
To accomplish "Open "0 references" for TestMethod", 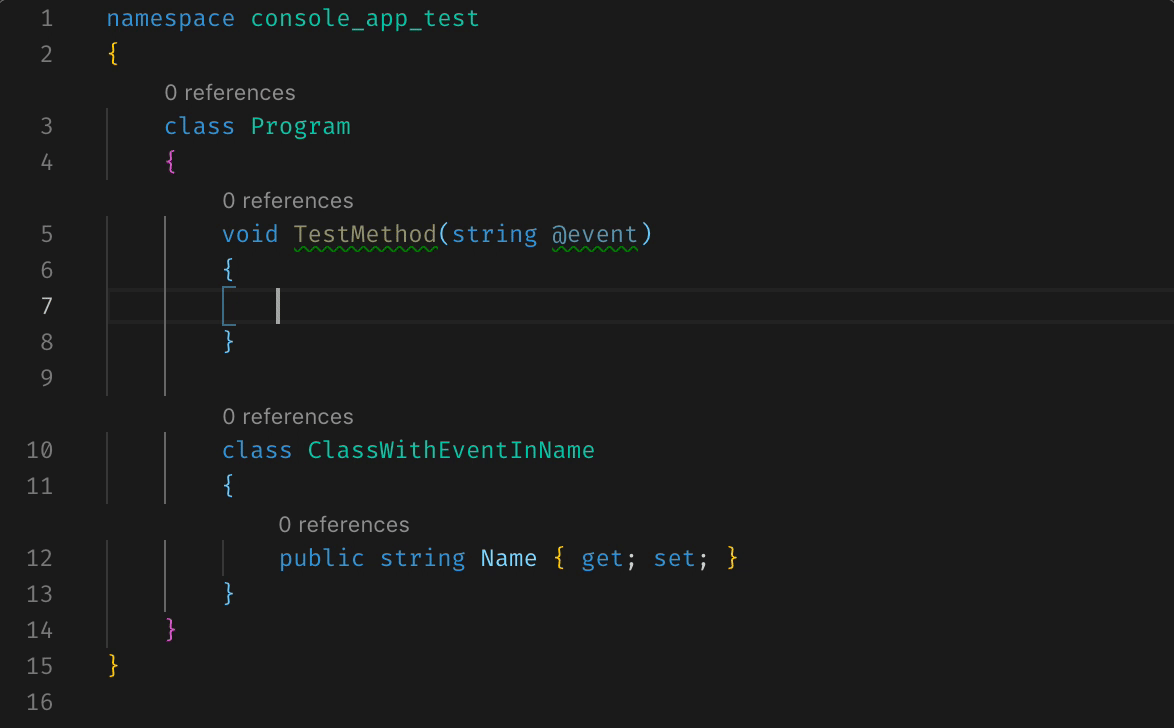I will tap(288, 200).
